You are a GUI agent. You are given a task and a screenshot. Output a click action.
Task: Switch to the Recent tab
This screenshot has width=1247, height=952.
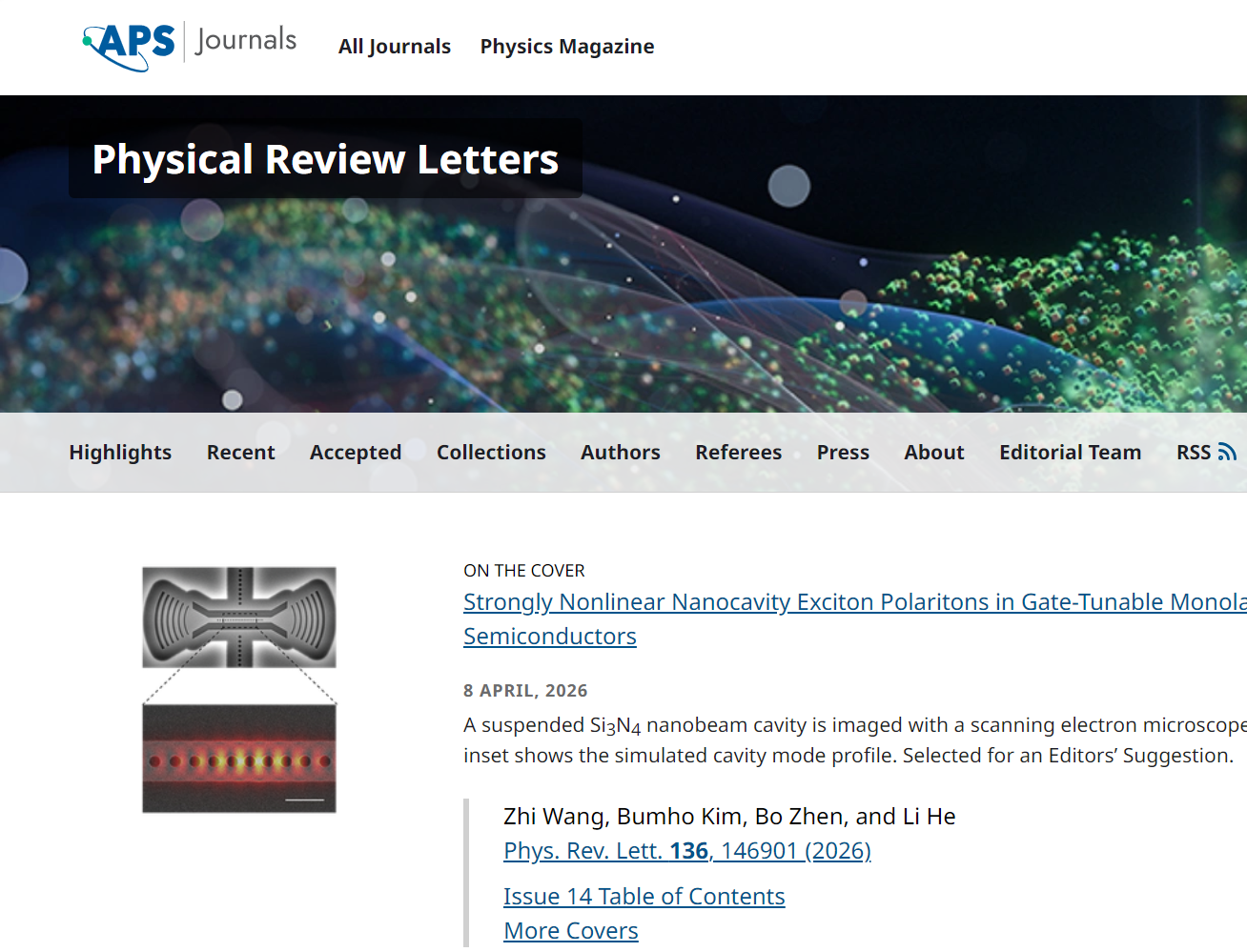[x=240, y=452]
